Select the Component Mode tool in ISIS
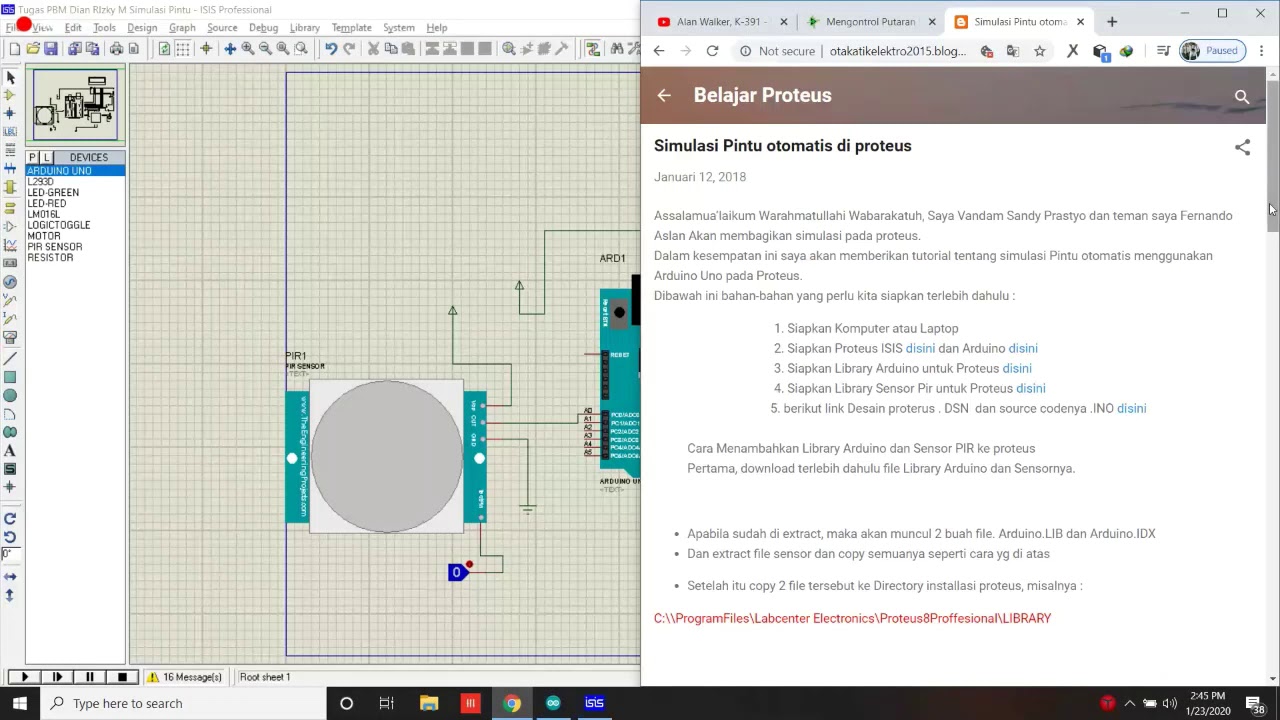The height and width of the screenshot is (720, 1280). [x=10, y=95]
